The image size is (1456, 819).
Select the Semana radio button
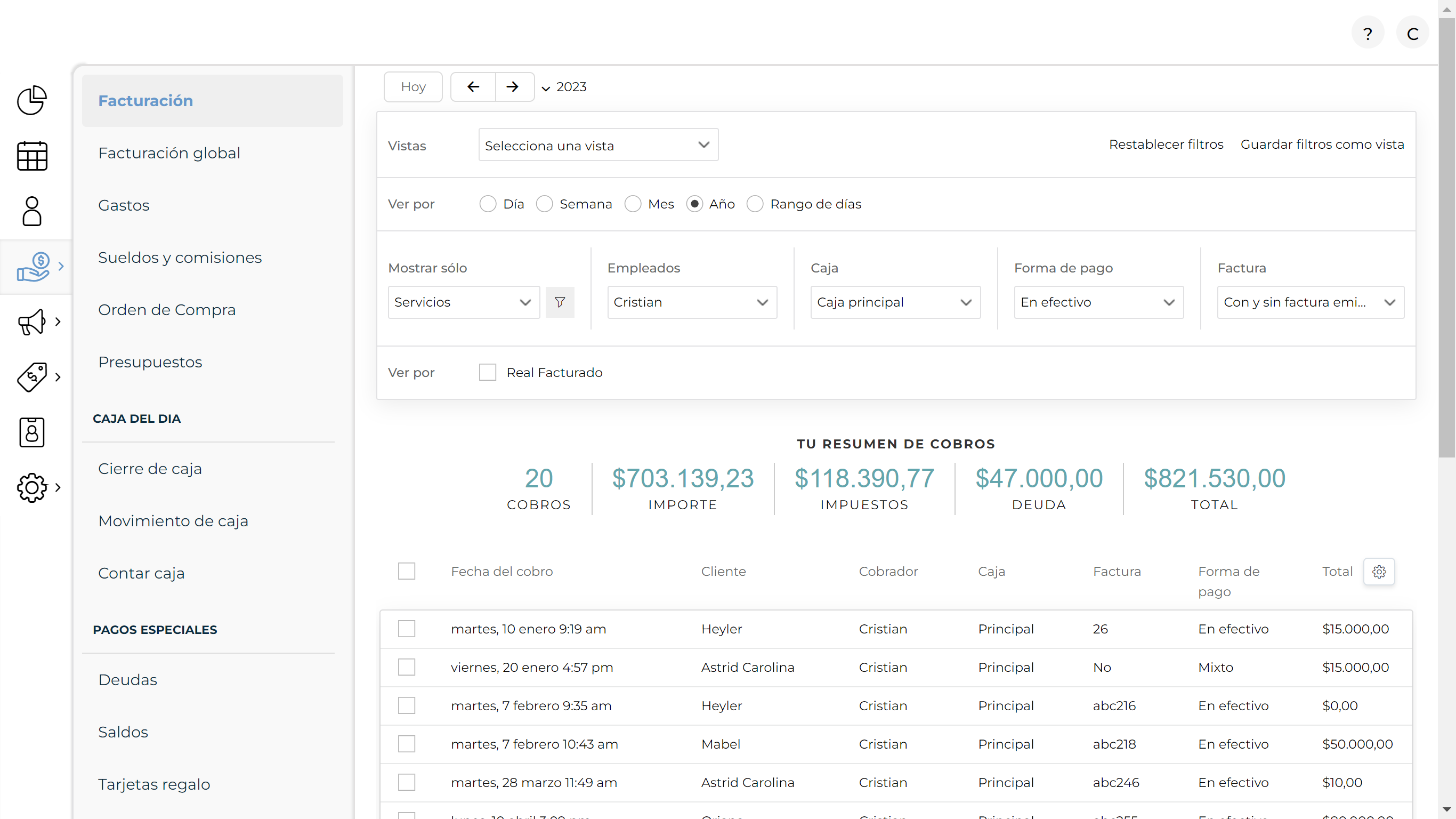544,204
